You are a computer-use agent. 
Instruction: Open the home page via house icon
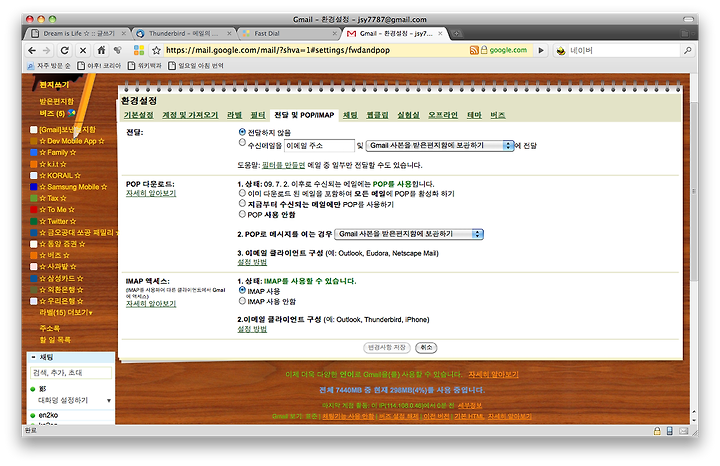pos(101,50)
